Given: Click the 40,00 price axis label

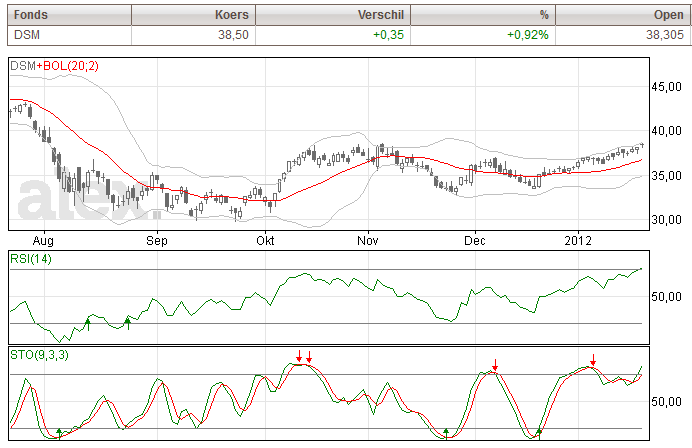Looking at the screenshot, I should pyautogui.click(x=666, y=131).
